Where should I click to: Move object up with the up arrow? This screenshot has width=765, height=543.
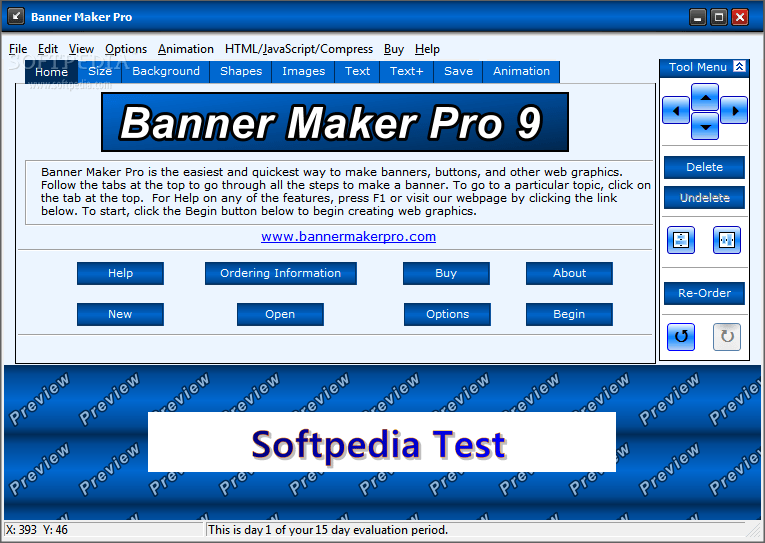pos(705,97)
